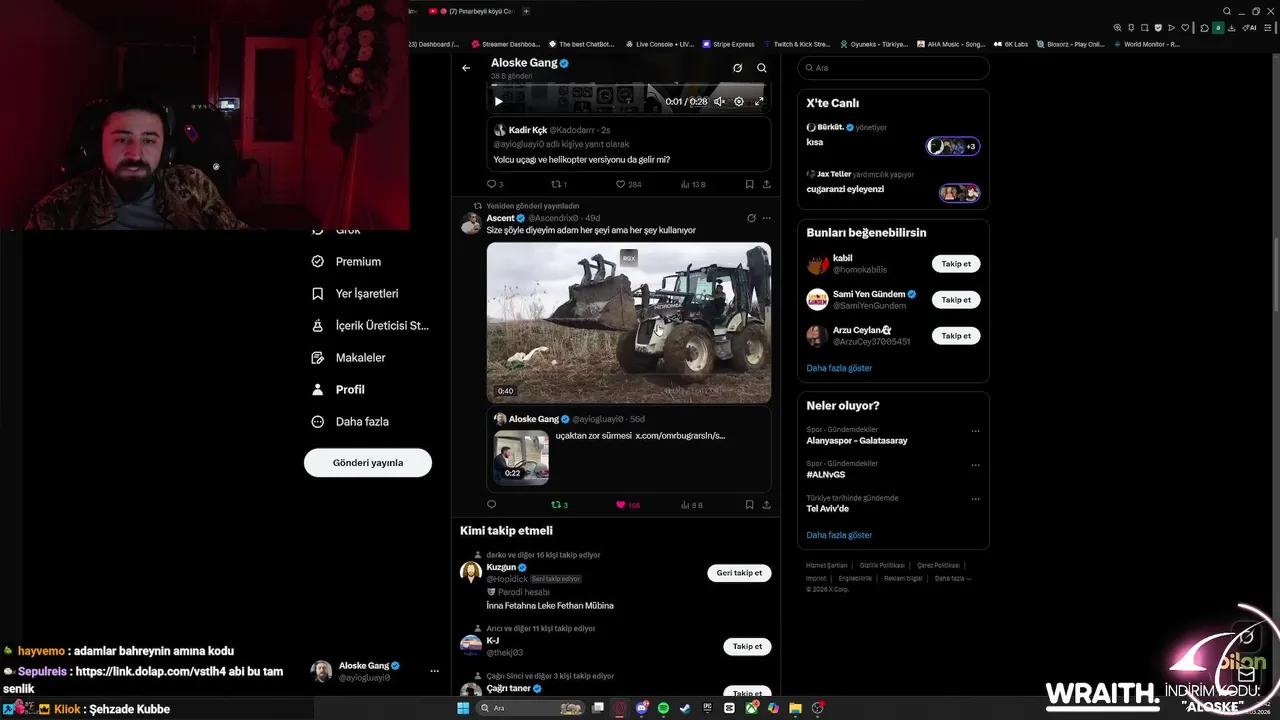Viewport: 1280px width, 720px height.
Task: Go back with the arrow beside Aloske Gang
Action: [466, 68]
